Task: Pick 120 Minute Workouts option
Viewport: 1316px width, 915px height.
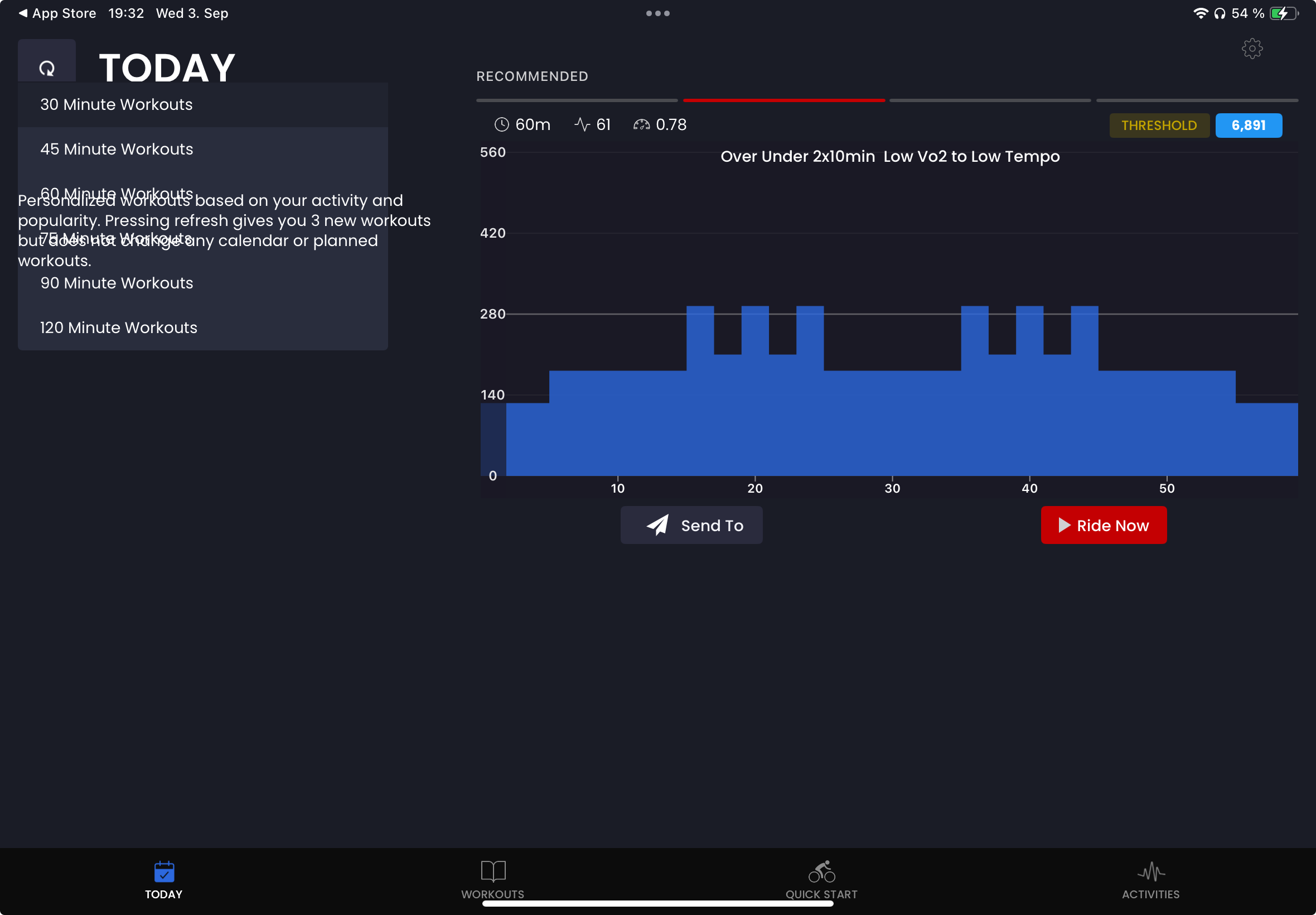Action: (203, 328)
